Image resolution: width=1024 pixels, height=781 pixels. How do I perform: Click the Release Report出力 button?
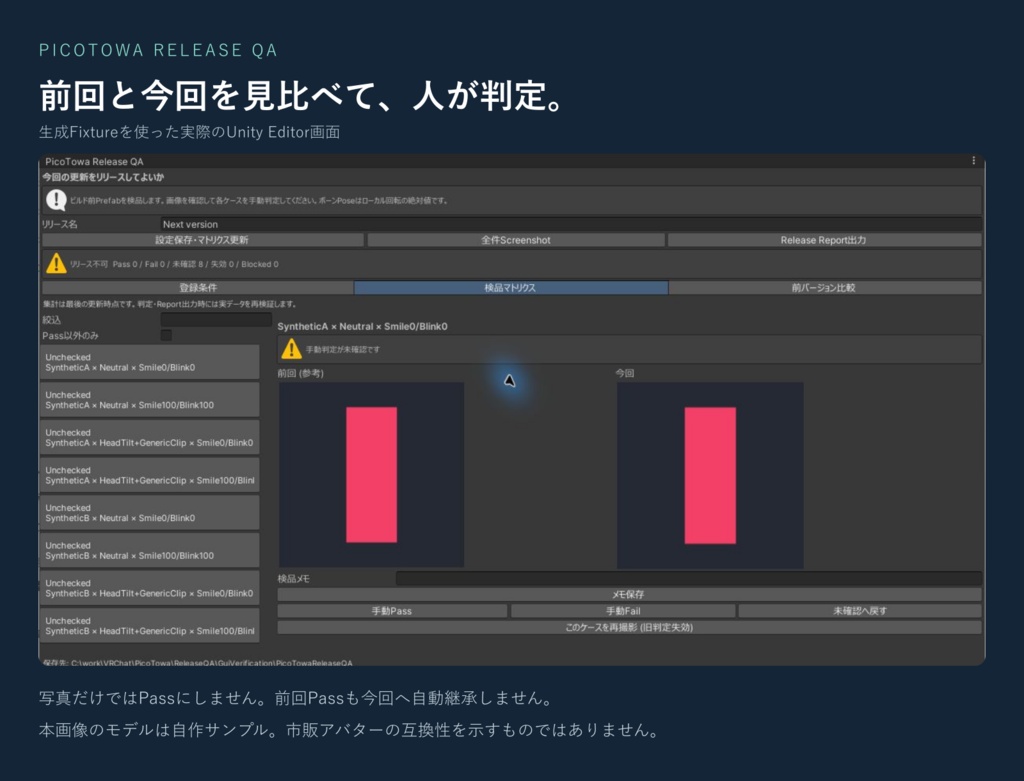pyautogui.click(x=824, y=240)
